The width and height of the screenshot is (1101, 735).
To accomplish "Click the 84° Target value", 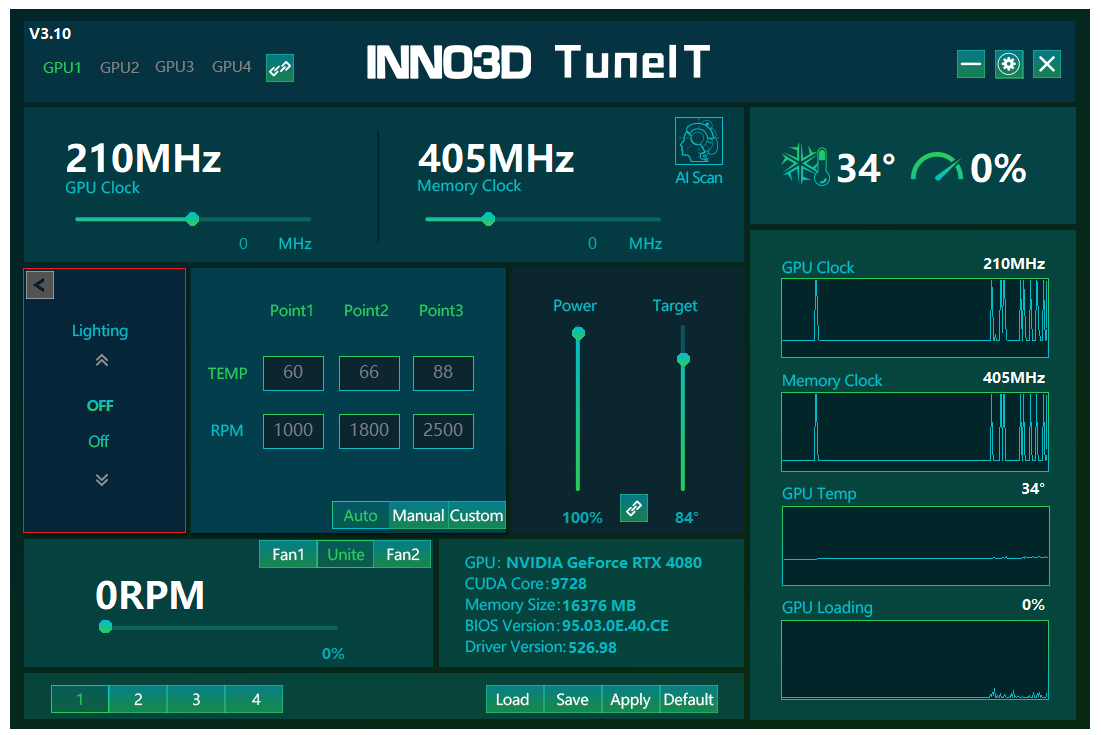I will tap(687, 517).
